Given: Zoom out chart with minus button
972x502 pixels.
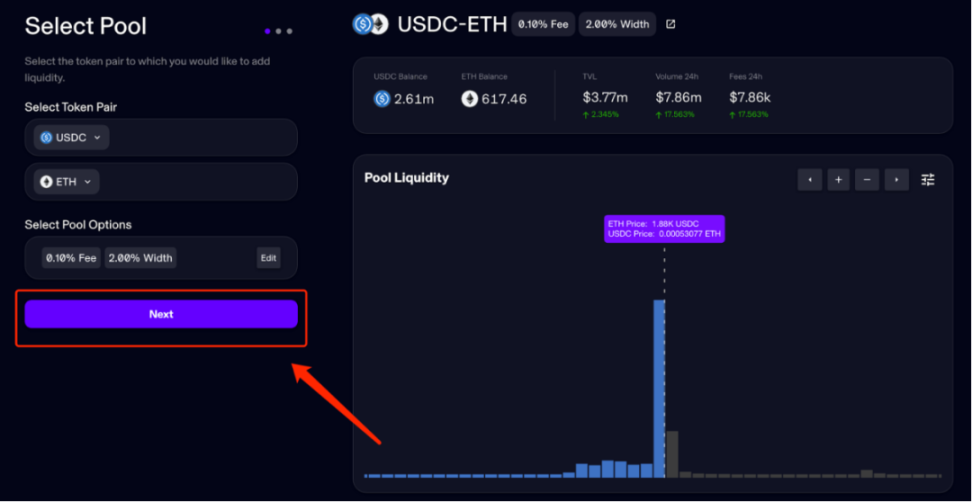Looking at the screenshot, I should (868, 179).
